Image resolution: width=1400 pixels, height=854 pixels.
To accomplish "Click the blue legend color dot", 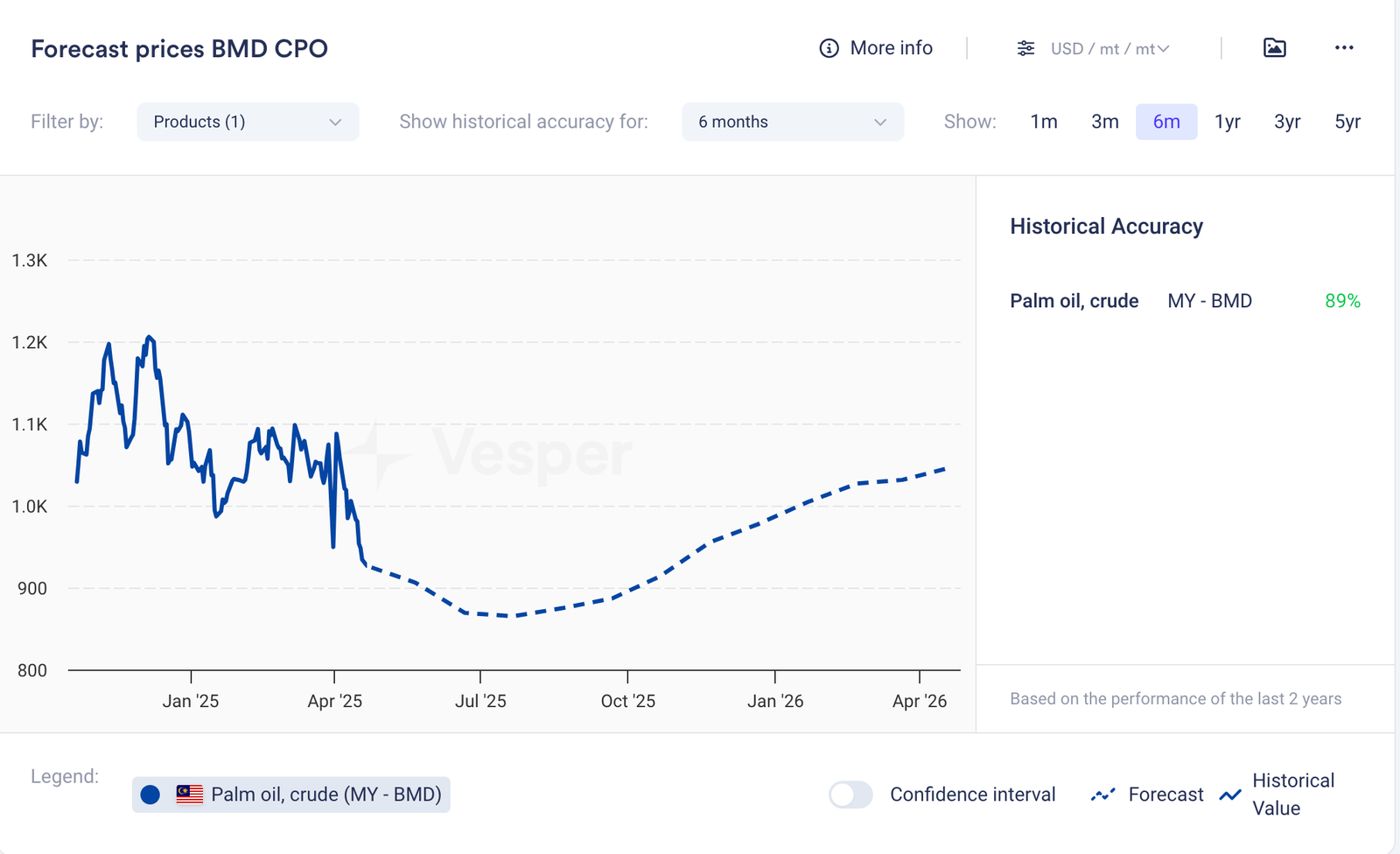I will 150,794.
